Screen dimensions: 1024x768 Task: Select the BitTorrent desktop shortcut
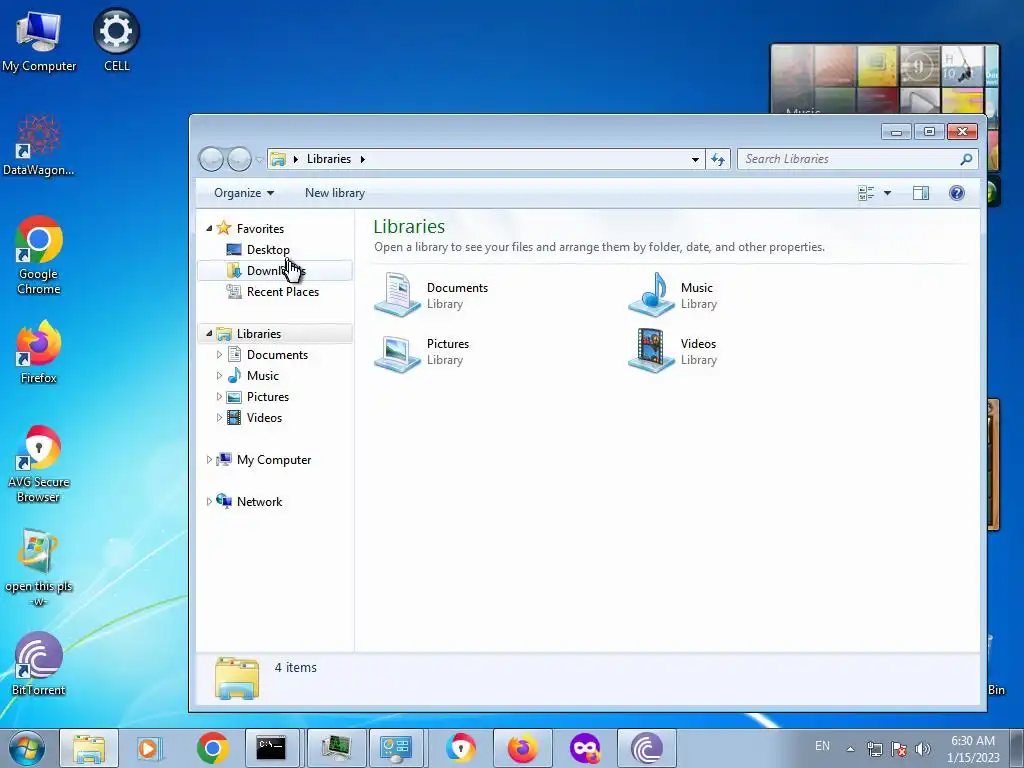[x=38, y=664]
